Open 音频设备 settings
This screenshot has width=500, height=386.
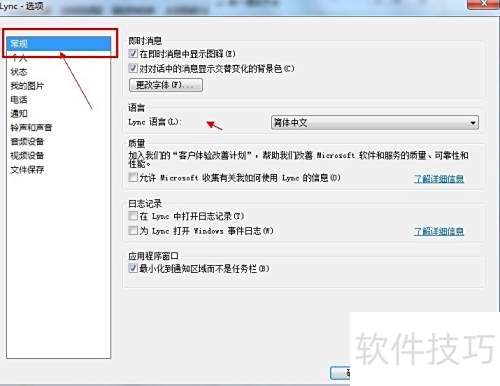click(27, 141)
